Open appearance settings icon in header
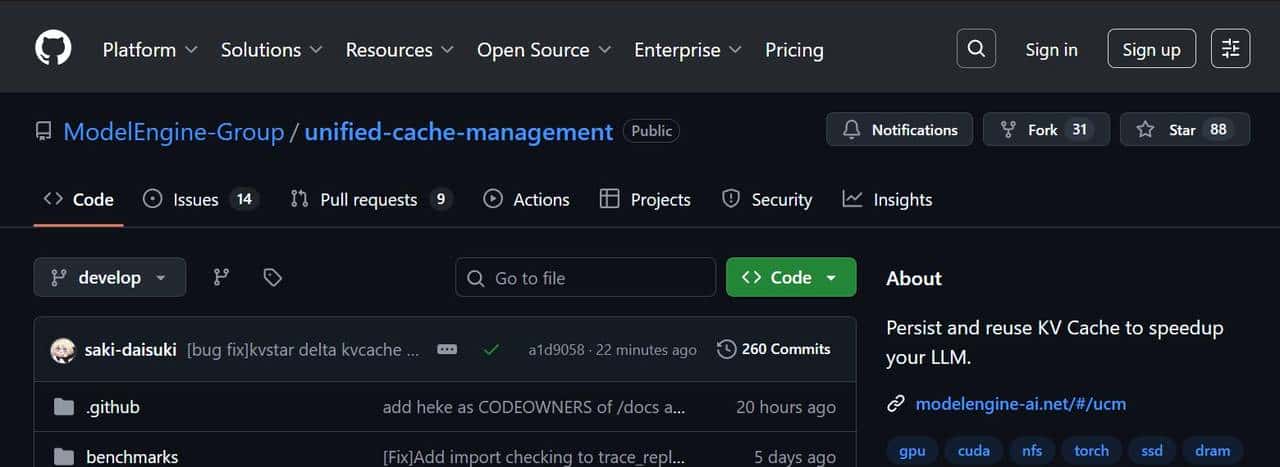 pyautogui.click(x=1230, y=48)
